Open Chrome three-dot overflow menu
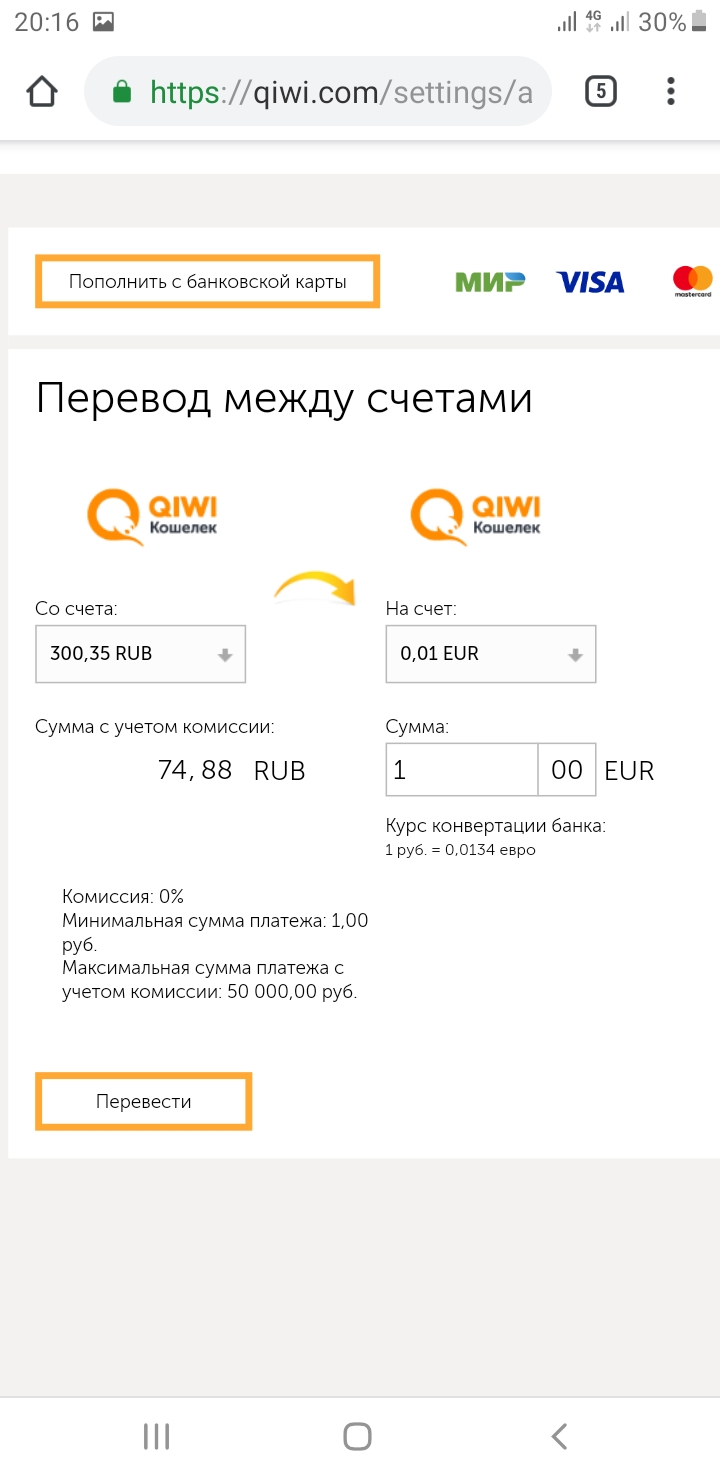 (670, 92)
